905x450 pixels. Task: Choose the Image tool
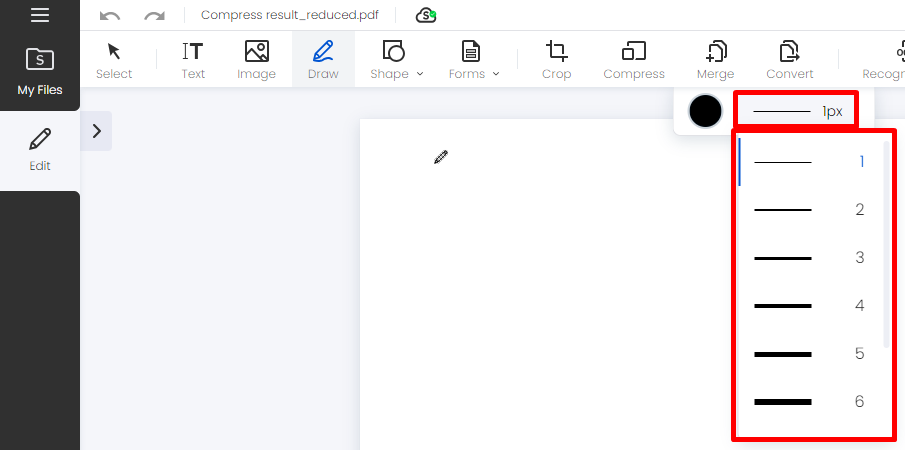pyautogui.click(x=256, y=60)
